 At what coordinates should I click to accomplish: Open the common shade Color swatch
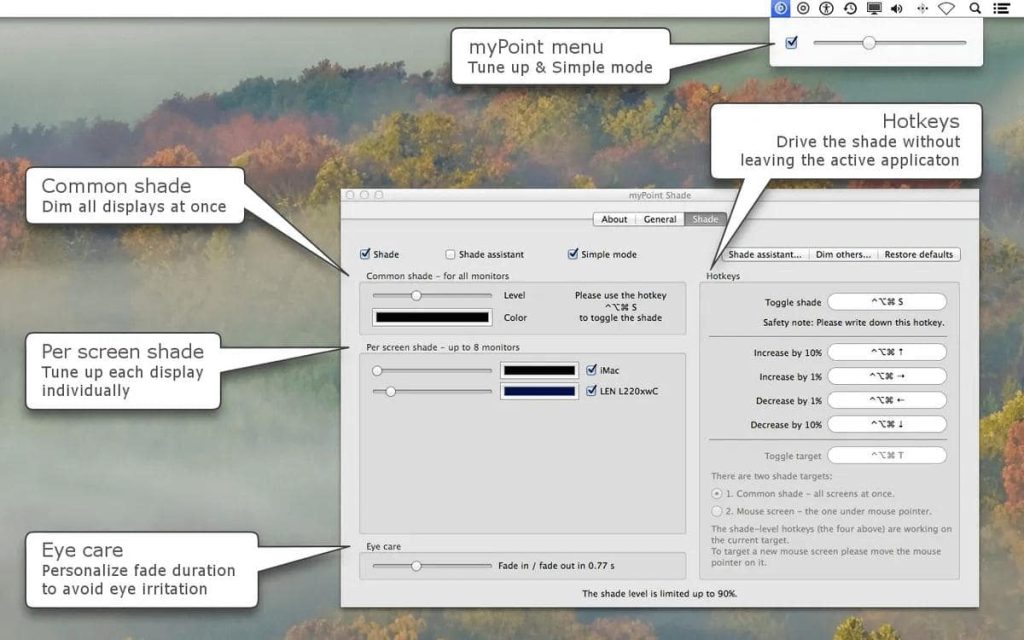432,317
